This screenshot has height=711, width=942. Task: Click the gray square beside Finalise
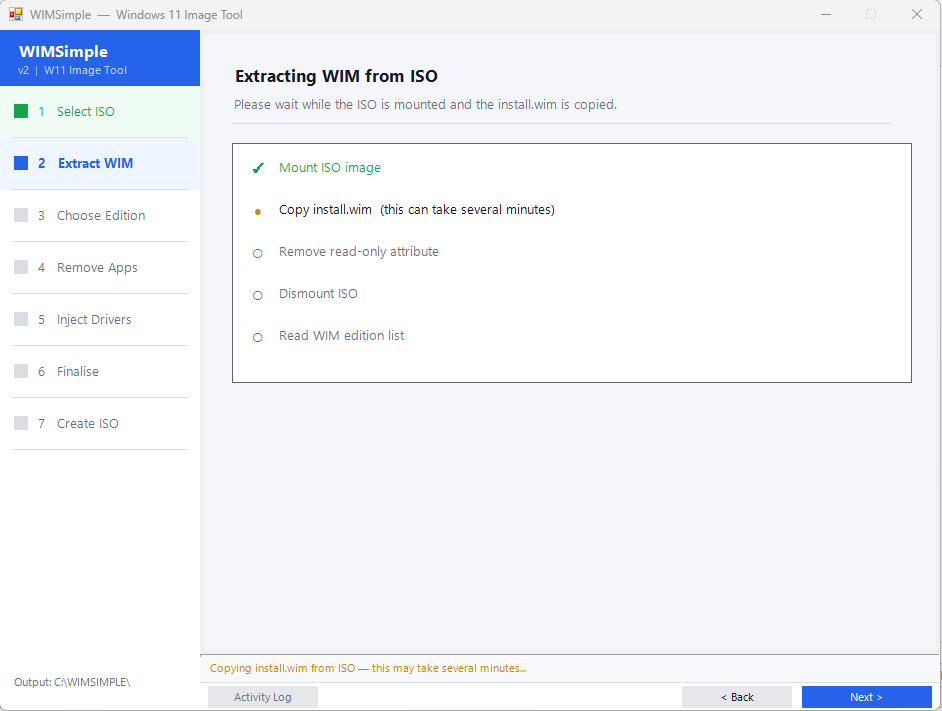[x=21, y=371]
